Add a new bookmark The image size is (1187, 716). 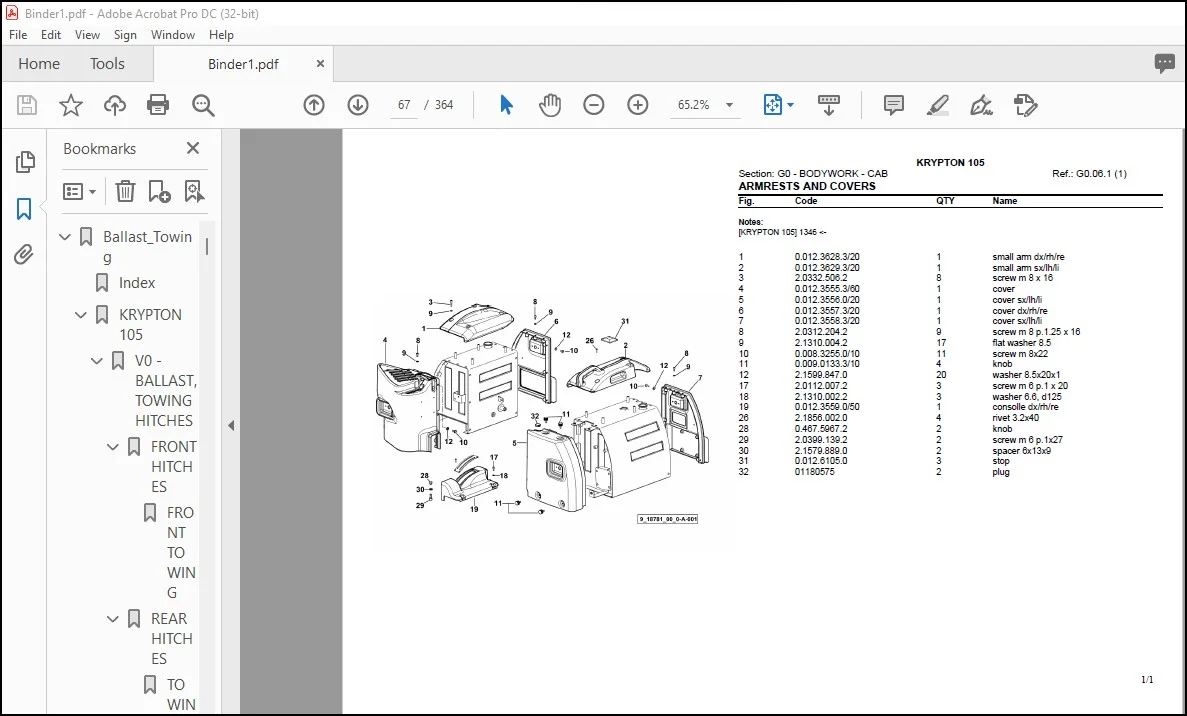pyautogui.click(x=159, y=191)
